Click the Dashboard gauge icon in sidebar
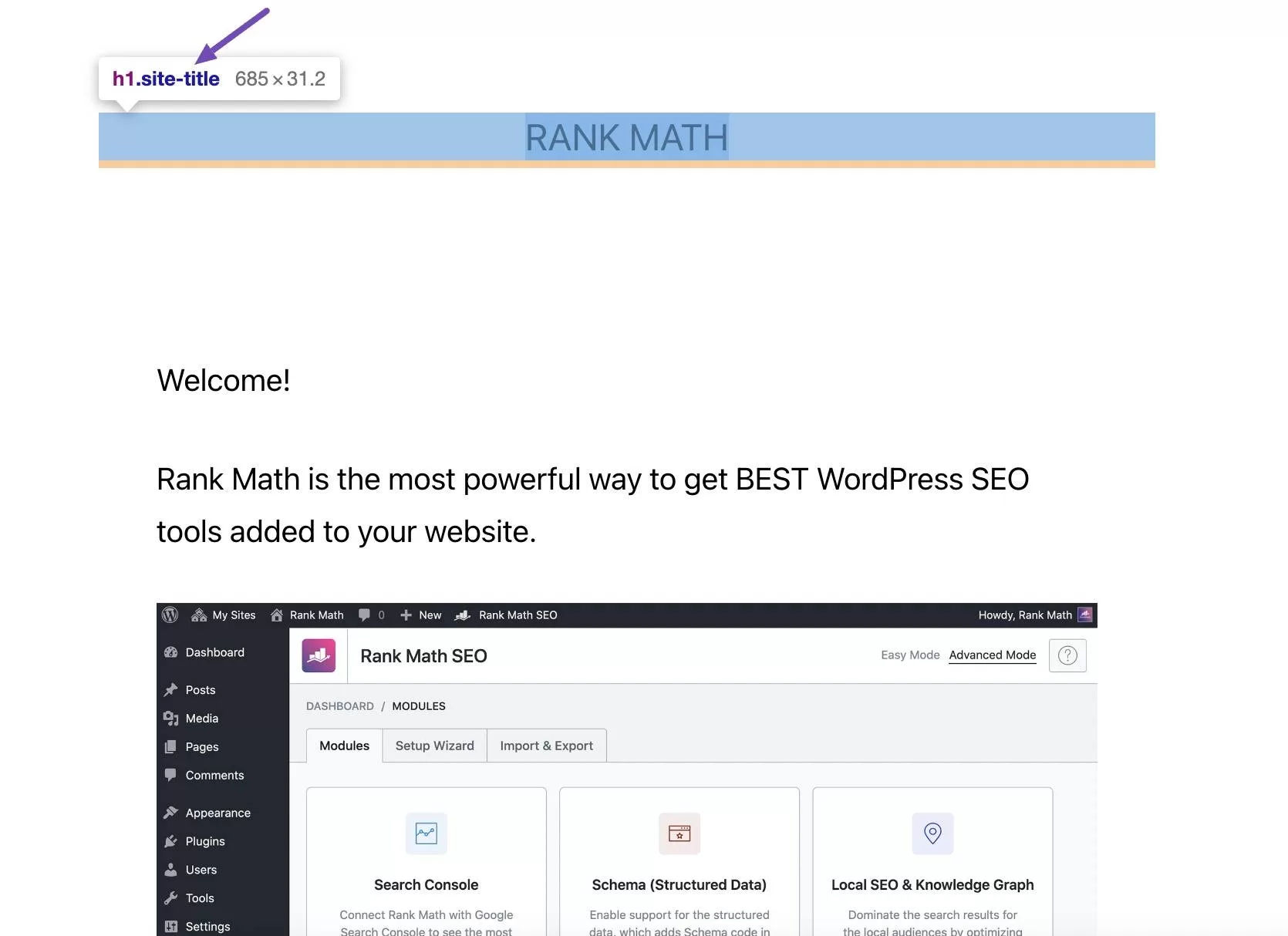The height and width of the screenshot is (936, 1288). pos(171,652)
